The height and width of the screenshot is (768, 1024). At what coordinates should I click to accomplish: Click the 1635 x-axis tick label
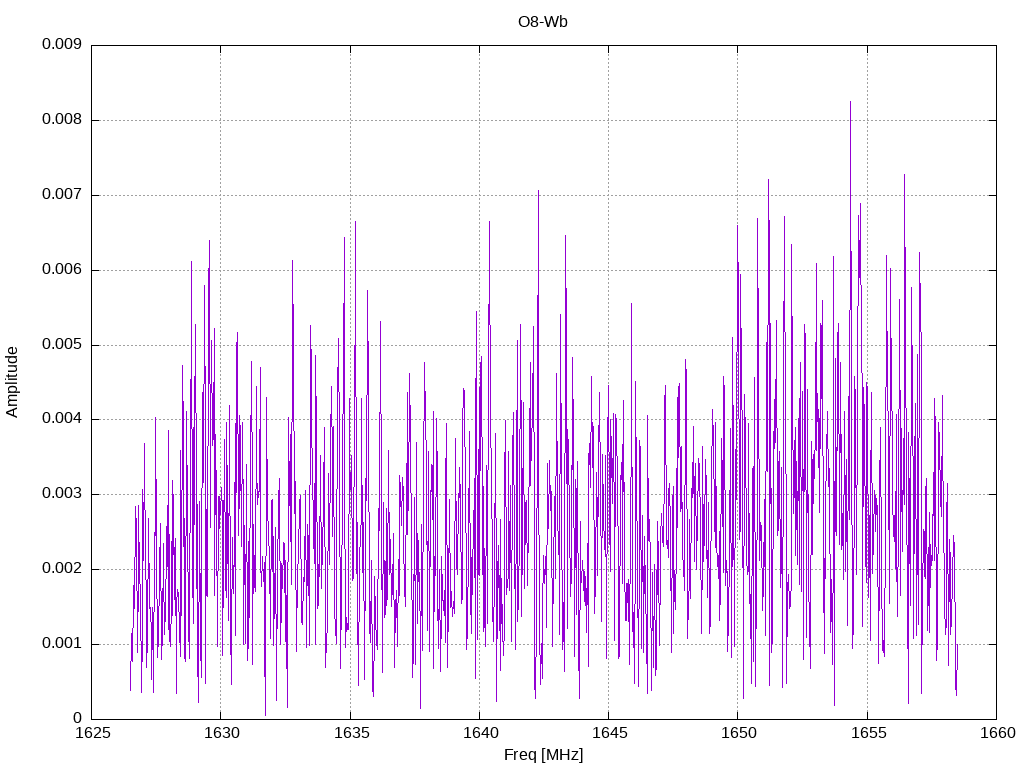coord(350,733)
